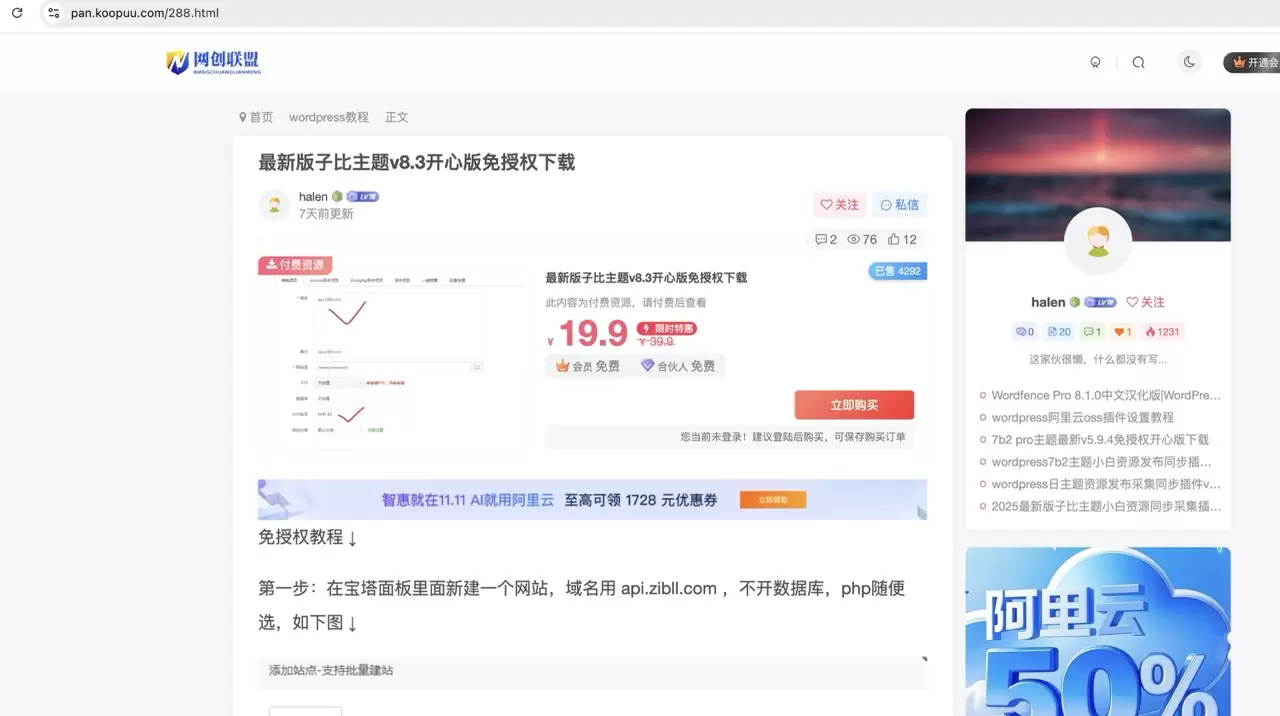
Task: Click the 立即购买 purchase button
Action: pyautogui.click(x=854, y=405)
